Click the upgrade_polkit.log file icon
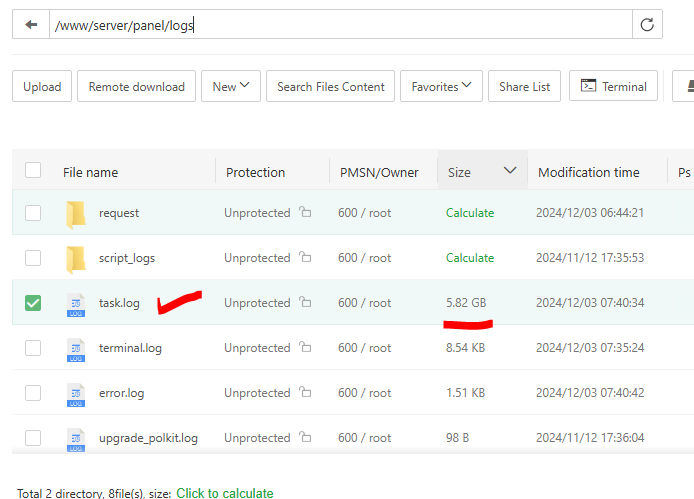Image resolution: width=694 pixels, height=499 pixels. coord(76,440)
